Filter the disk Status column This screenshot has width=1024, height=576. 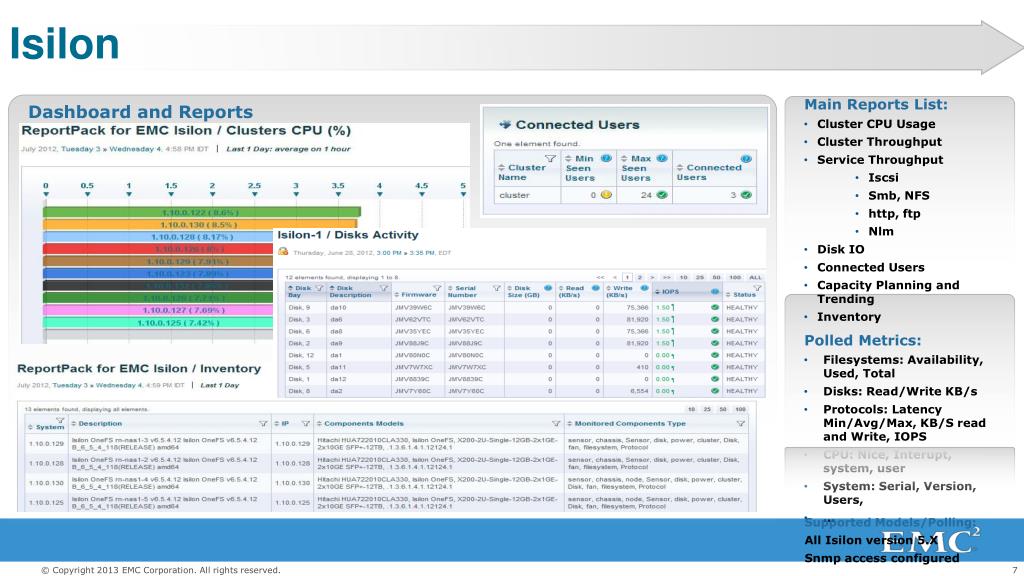coord(757,288)
